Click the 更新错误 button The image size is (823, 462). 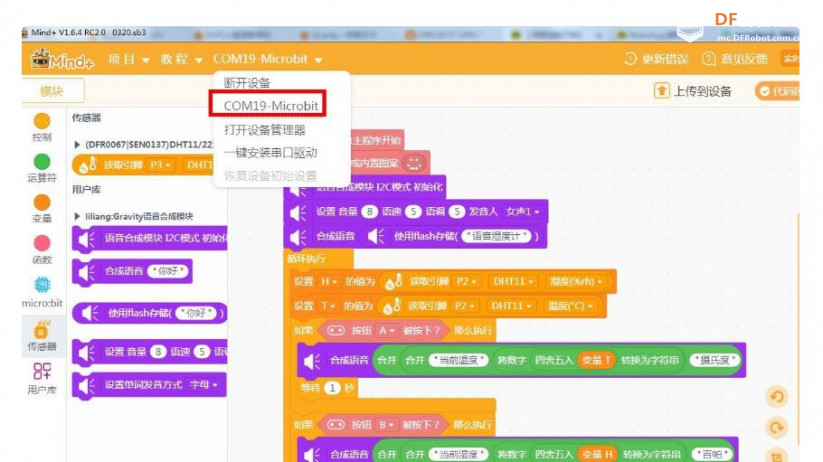(x=656, y=59)
